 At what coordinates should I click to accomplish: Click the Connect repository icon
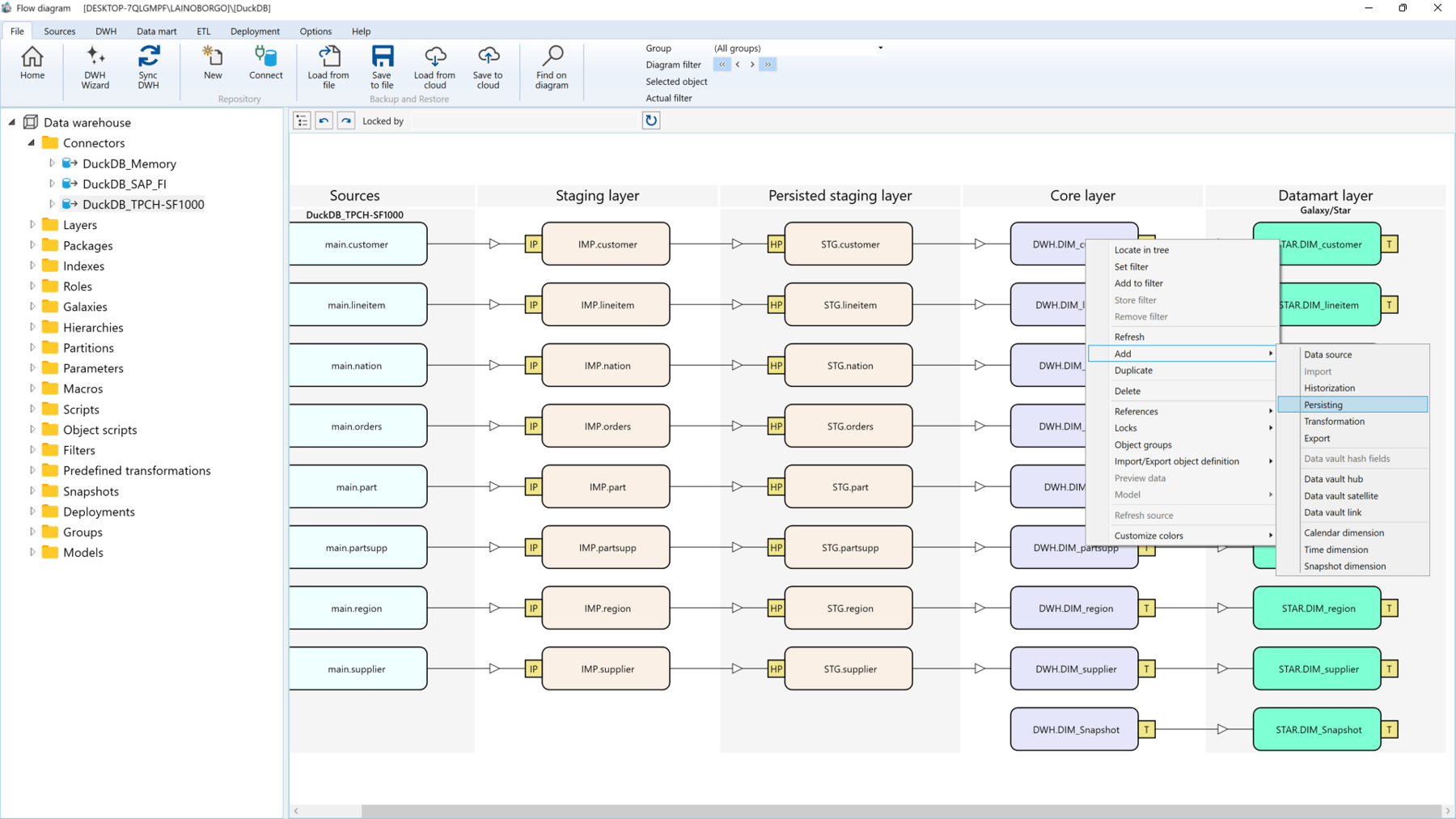pyautogui.click(x=265, y=63)
